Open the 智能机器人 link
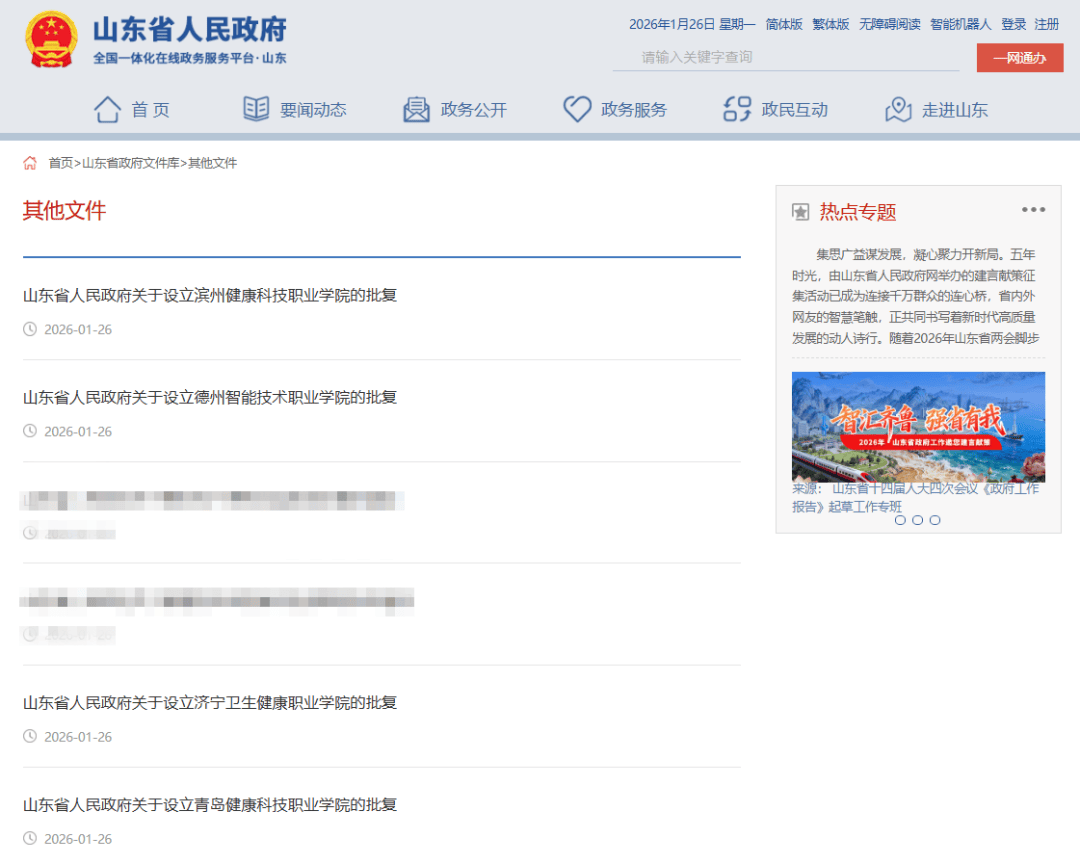The height and width of the screenshot is (864, 1080). pos(960,24)
